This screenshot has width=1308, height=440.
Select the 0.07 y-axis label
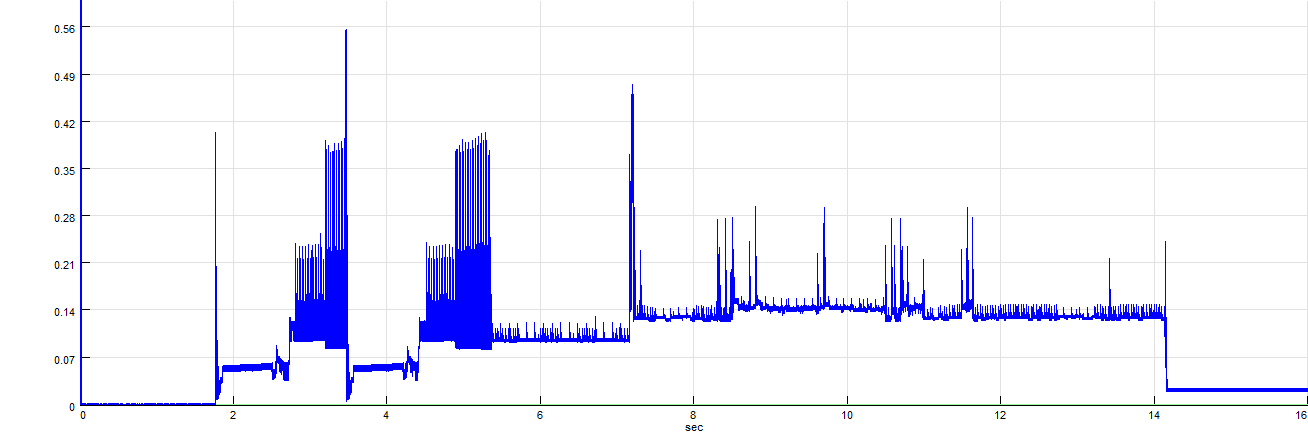(63, 358)
